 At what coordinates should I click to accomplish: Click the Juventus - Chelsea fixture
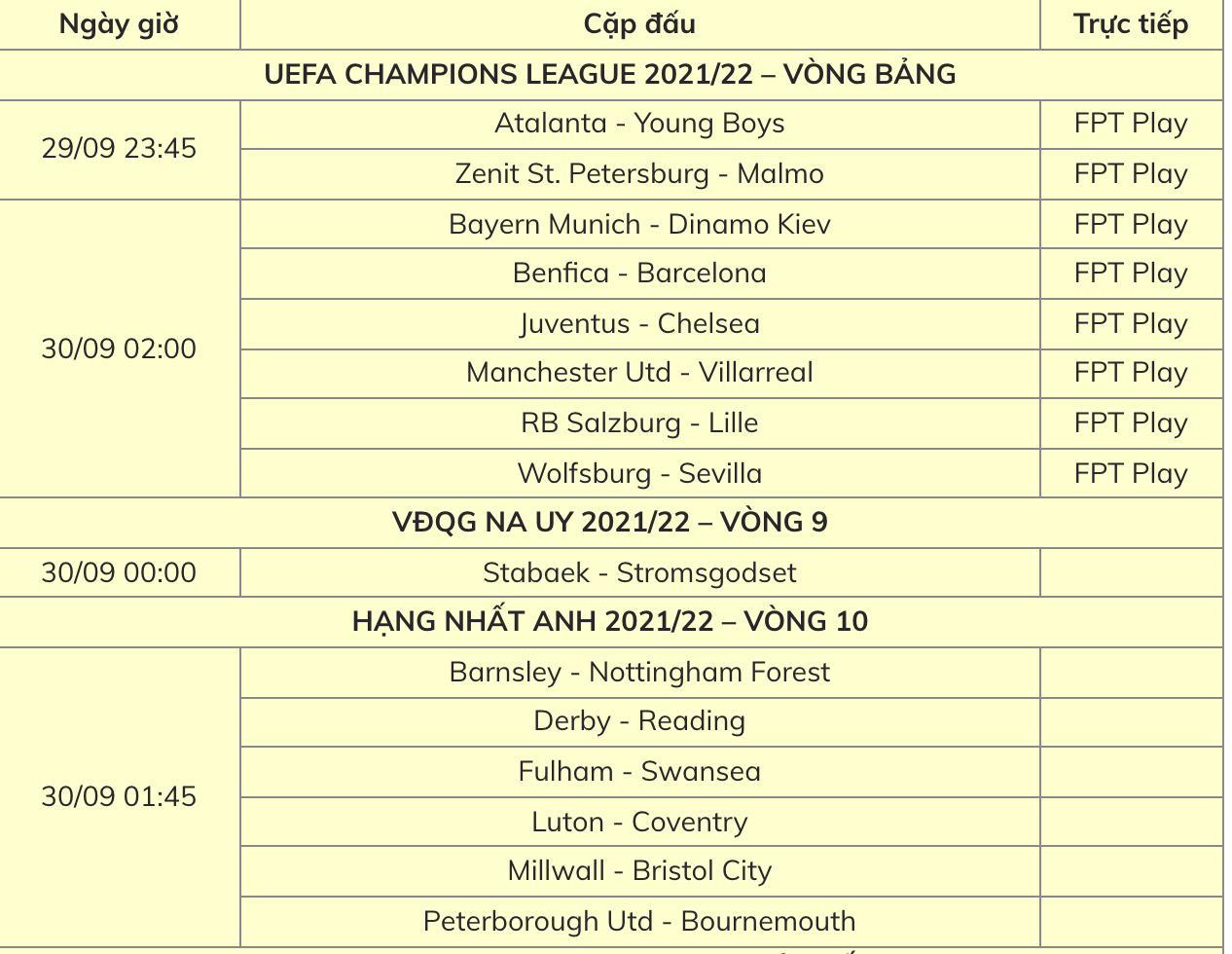click(x=639, y=324)
